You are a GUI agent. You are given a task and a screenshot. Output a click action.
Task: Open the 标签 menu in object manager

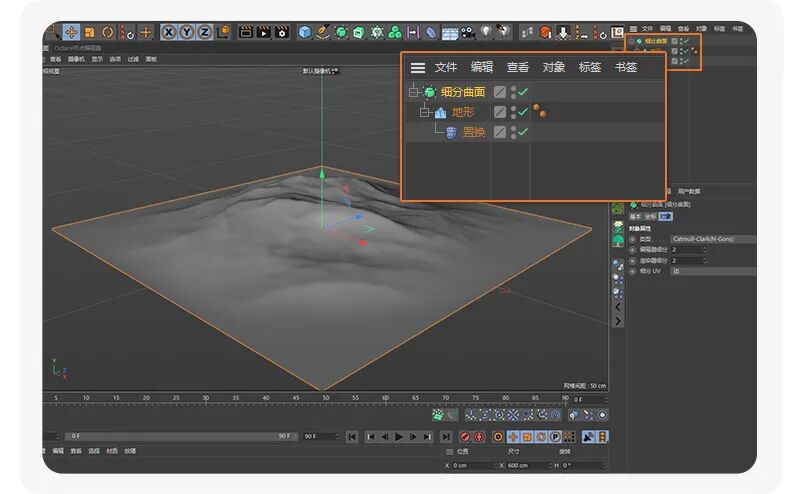click(590, 67)
